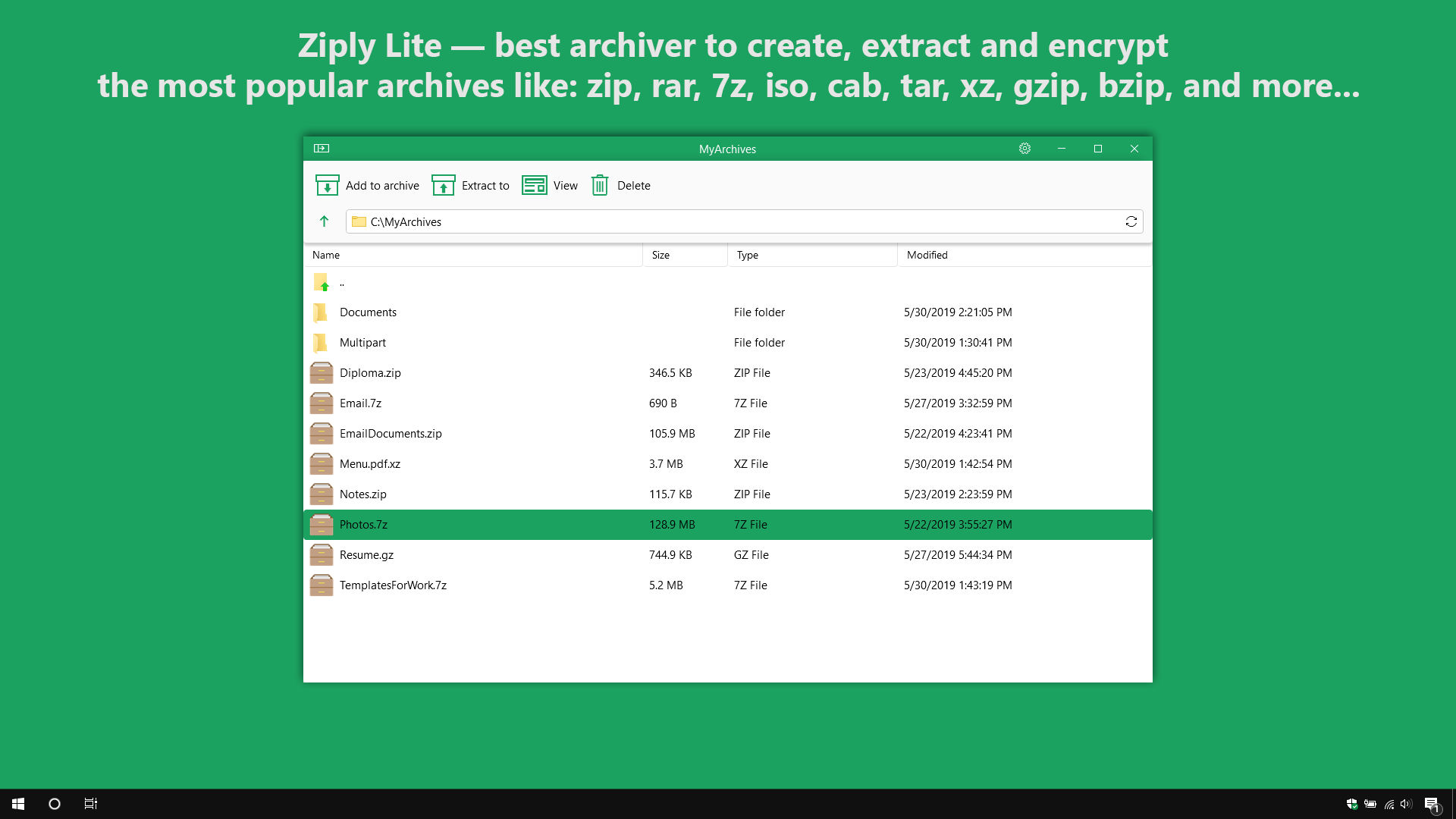Go to parent folder via '..' entry
Screen dimensions: 1456x819
341,283
